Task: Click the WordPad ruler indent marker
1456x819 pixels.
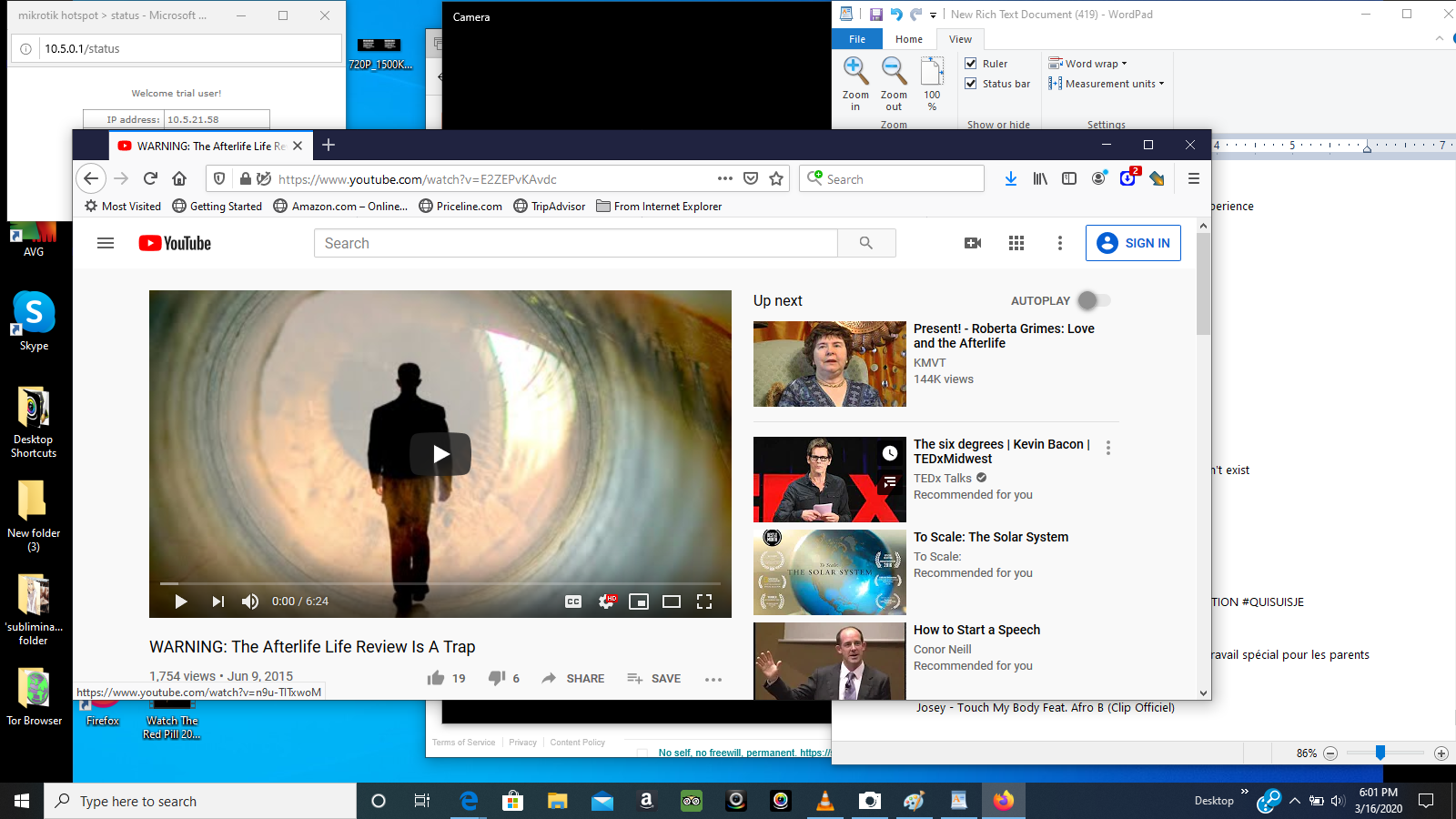Action: [1367, 147]
